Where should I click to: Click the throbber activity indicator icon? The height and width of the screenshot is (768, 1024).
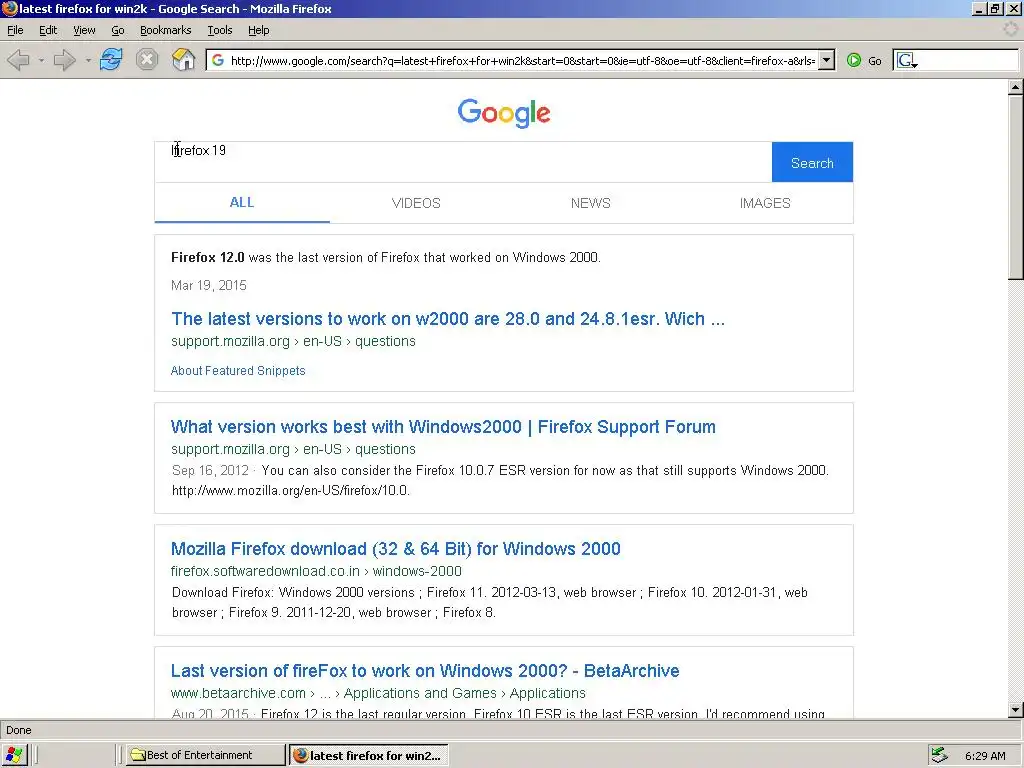click(1010, 29)
